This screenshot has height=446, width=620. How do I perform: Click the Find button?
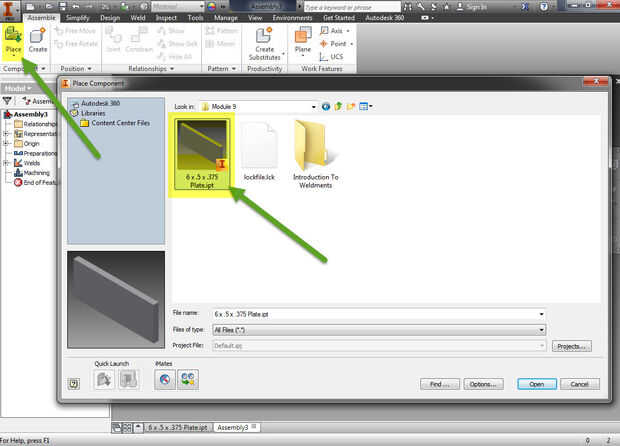click(440, 384)
